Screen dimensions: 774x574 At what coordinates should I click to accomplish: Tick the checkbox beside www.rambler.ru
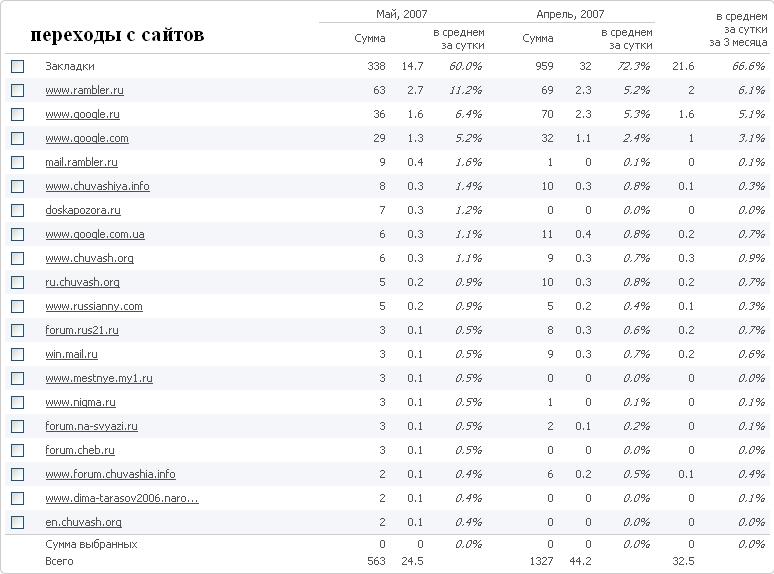(17, 90)
